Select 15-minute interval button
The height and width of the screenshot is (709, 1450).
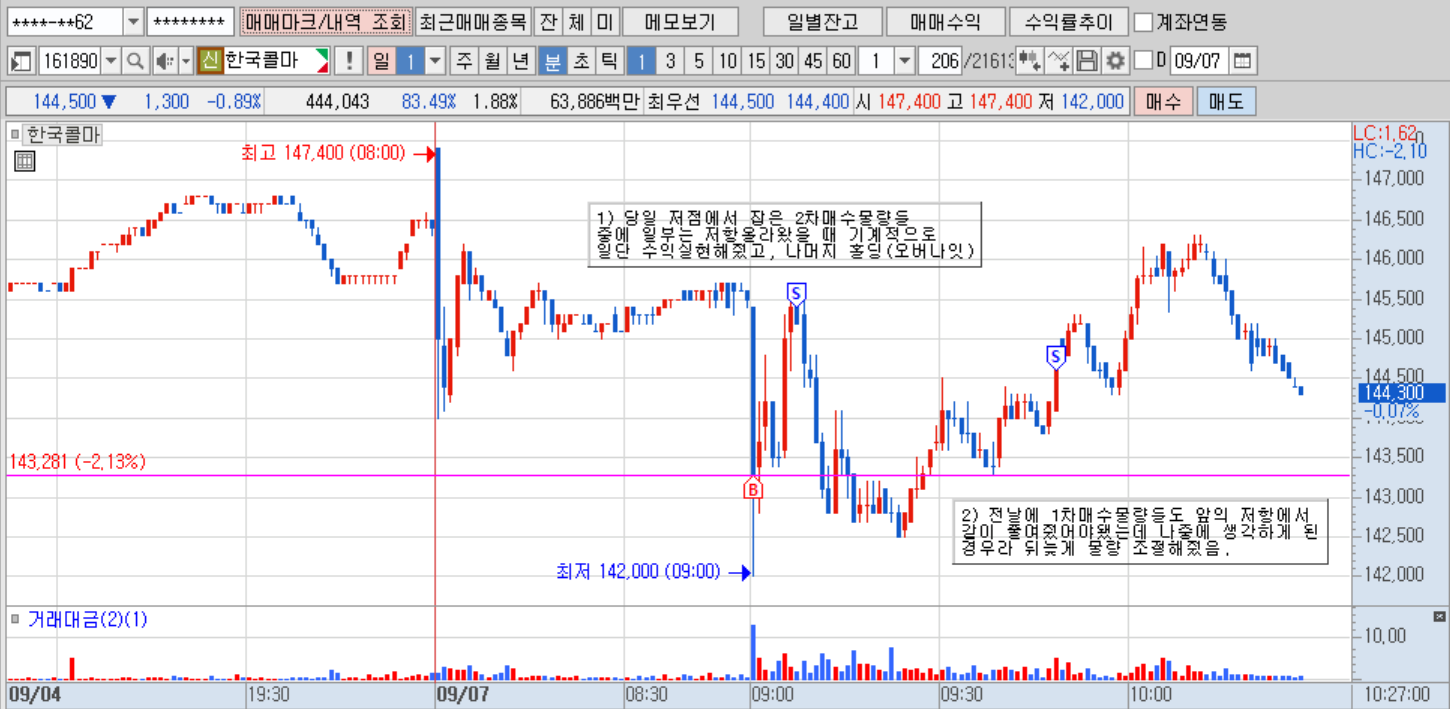point(756,61)
